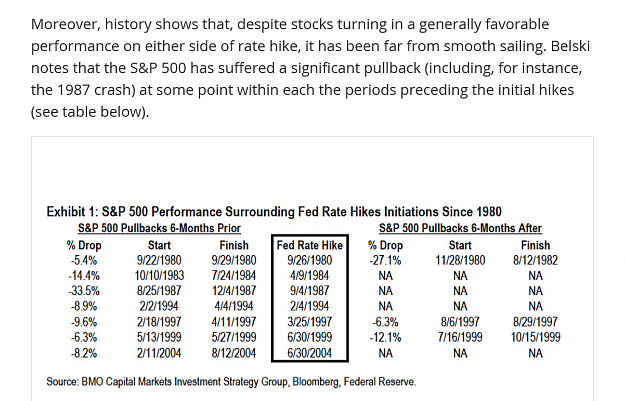Click the BMO Capital Markets source line

coord(231,382)
